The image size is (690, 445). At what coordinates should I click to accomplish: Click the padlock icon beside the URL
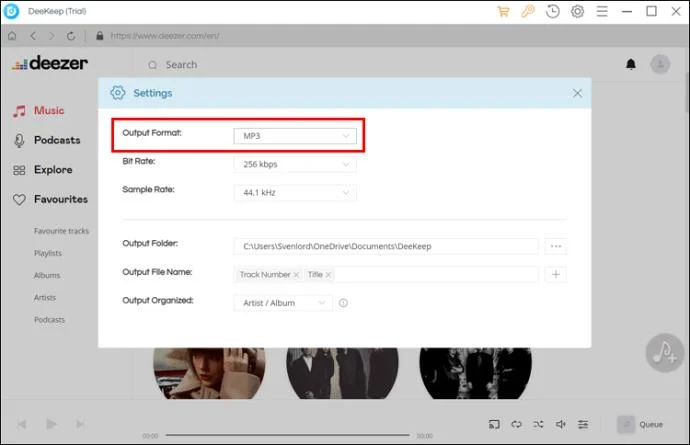[x=100, y=36]
